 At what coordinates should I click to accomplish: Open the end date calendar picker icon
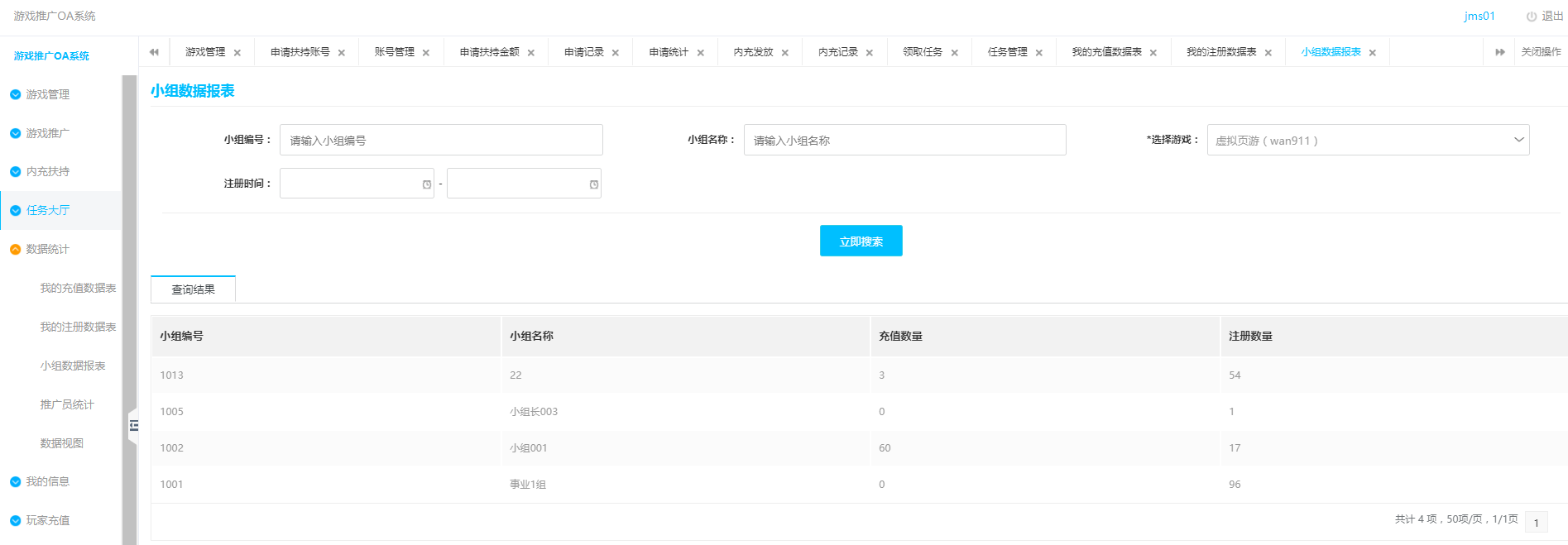click(594, 184)
